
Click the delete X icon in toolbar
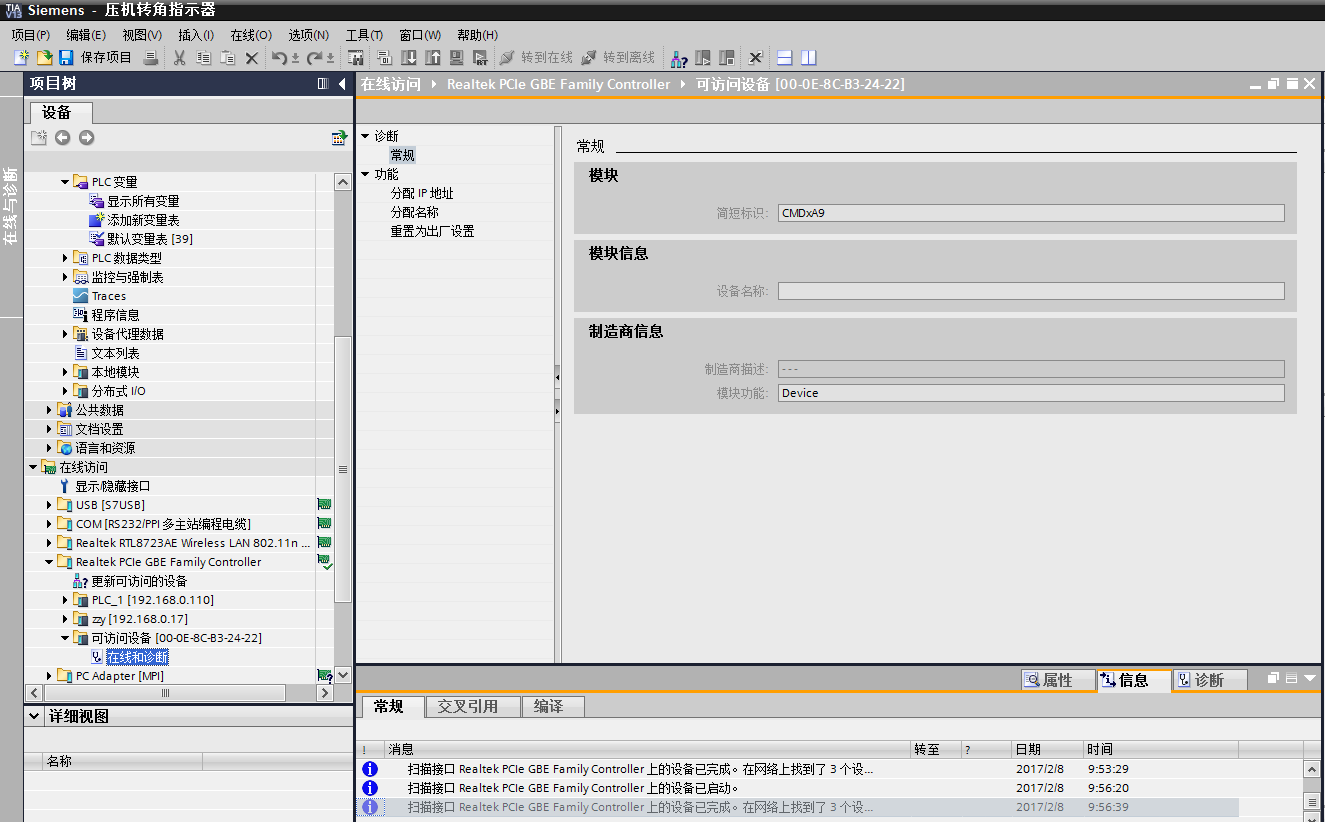(252, 58)
